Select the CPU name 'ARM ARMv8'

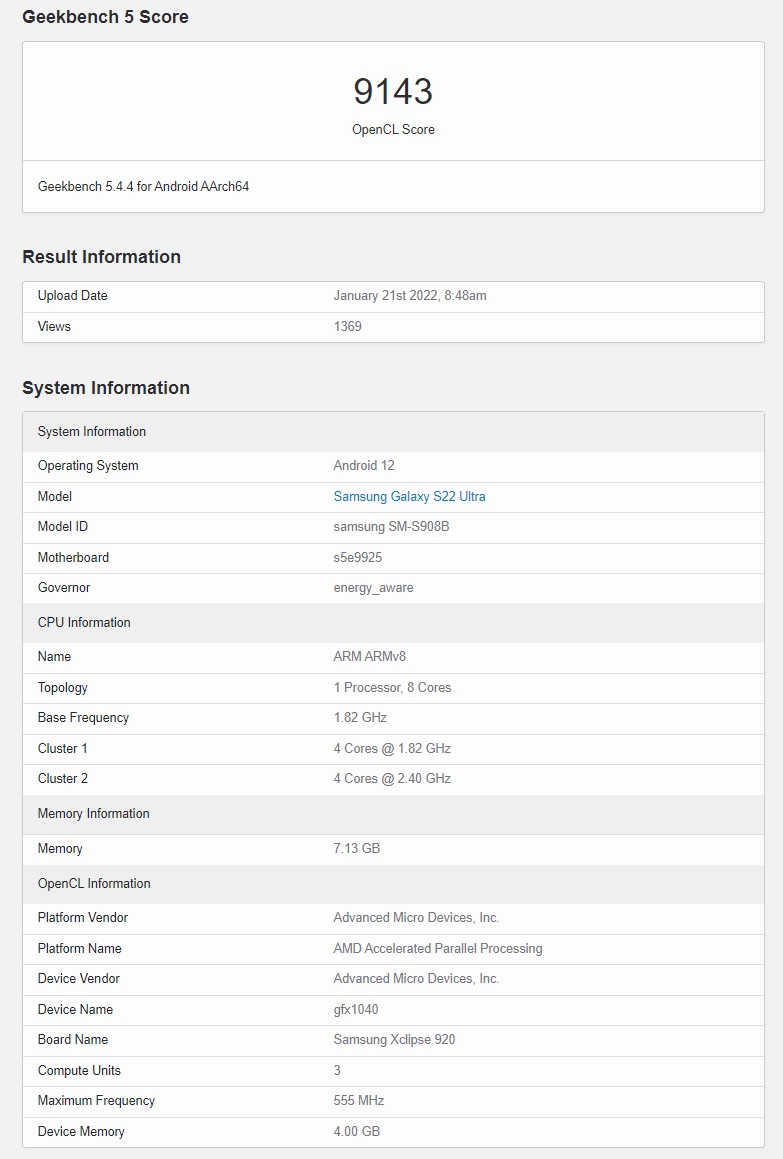[x=370, y=656]
